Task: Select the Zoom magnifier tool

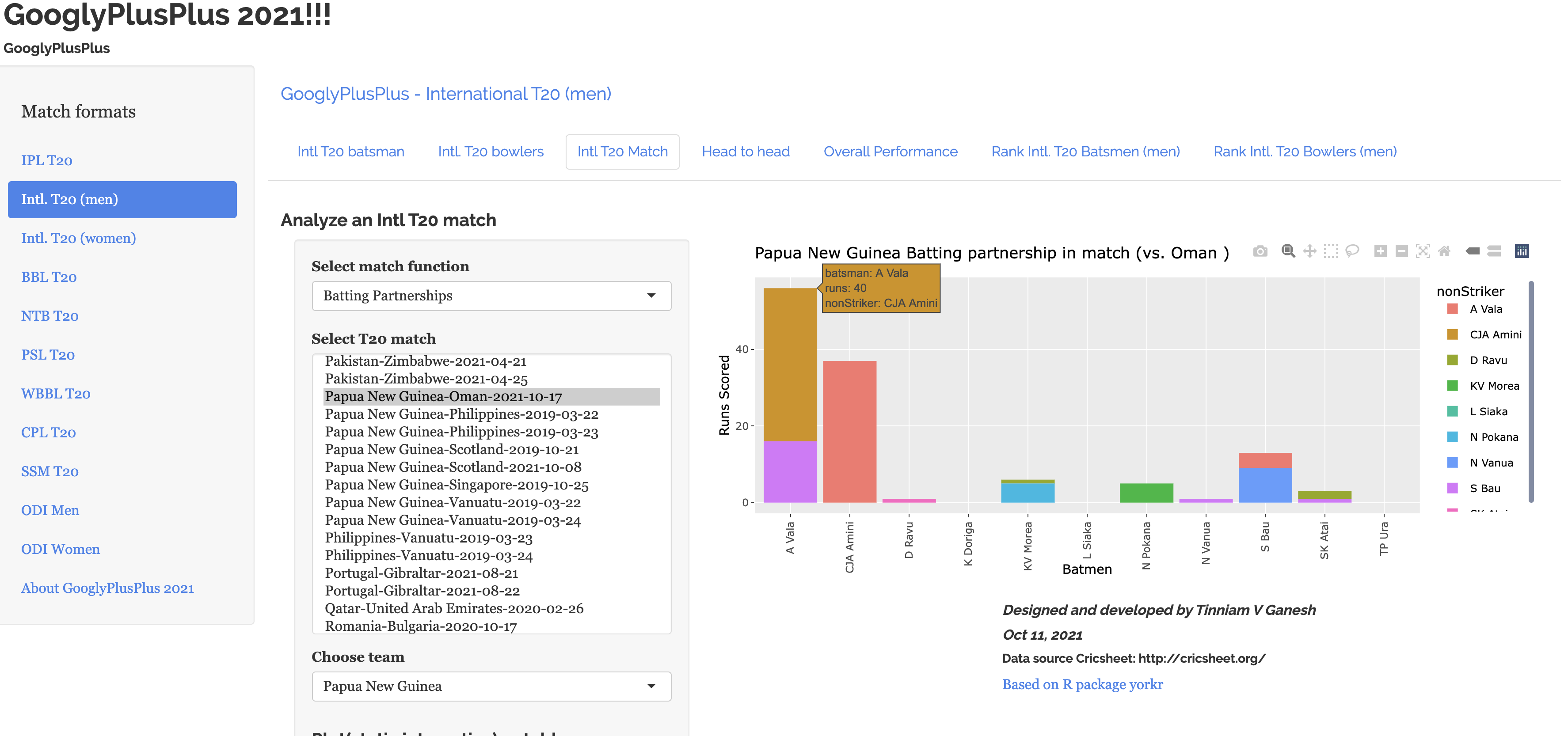Action: coord(1288,251)
